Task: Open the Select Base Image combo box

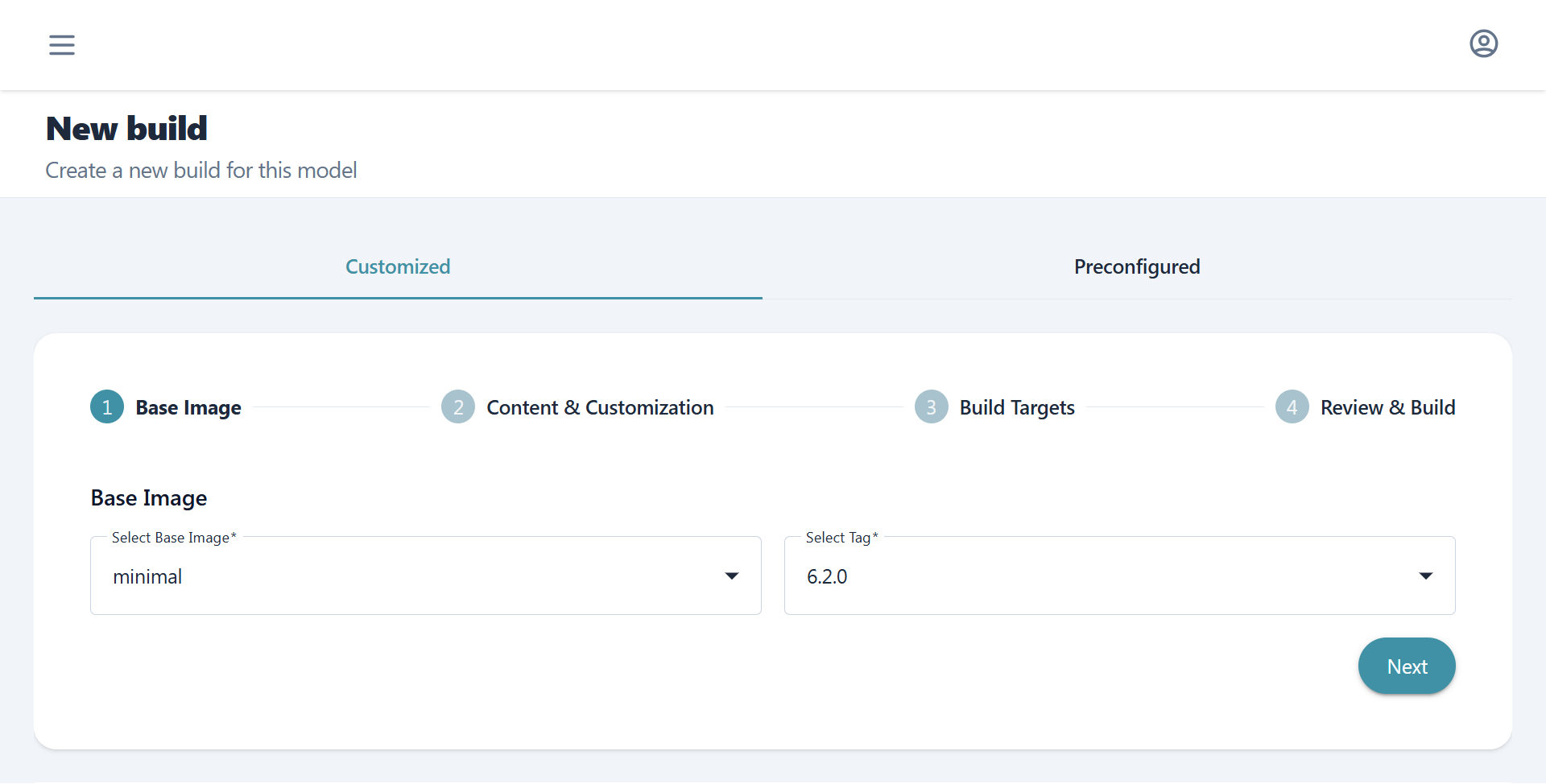Action: [x=403, y=576]
